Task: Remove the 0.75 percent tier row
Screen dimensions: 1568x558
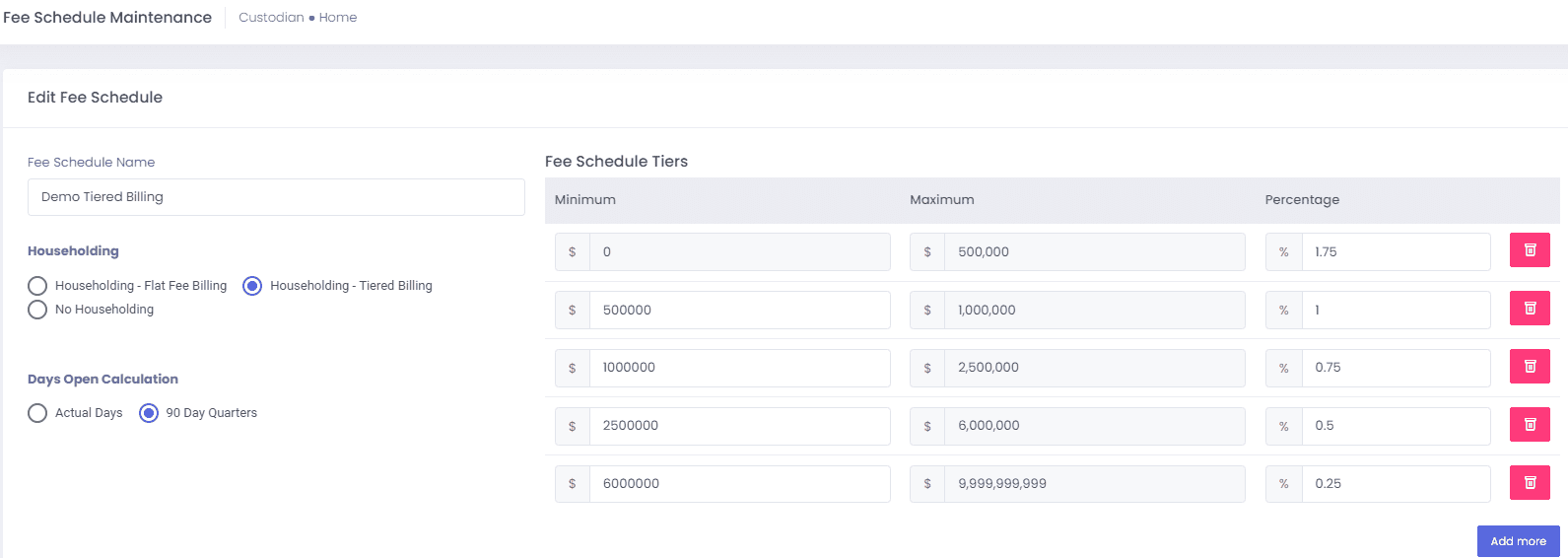Action: [1530, 367]
